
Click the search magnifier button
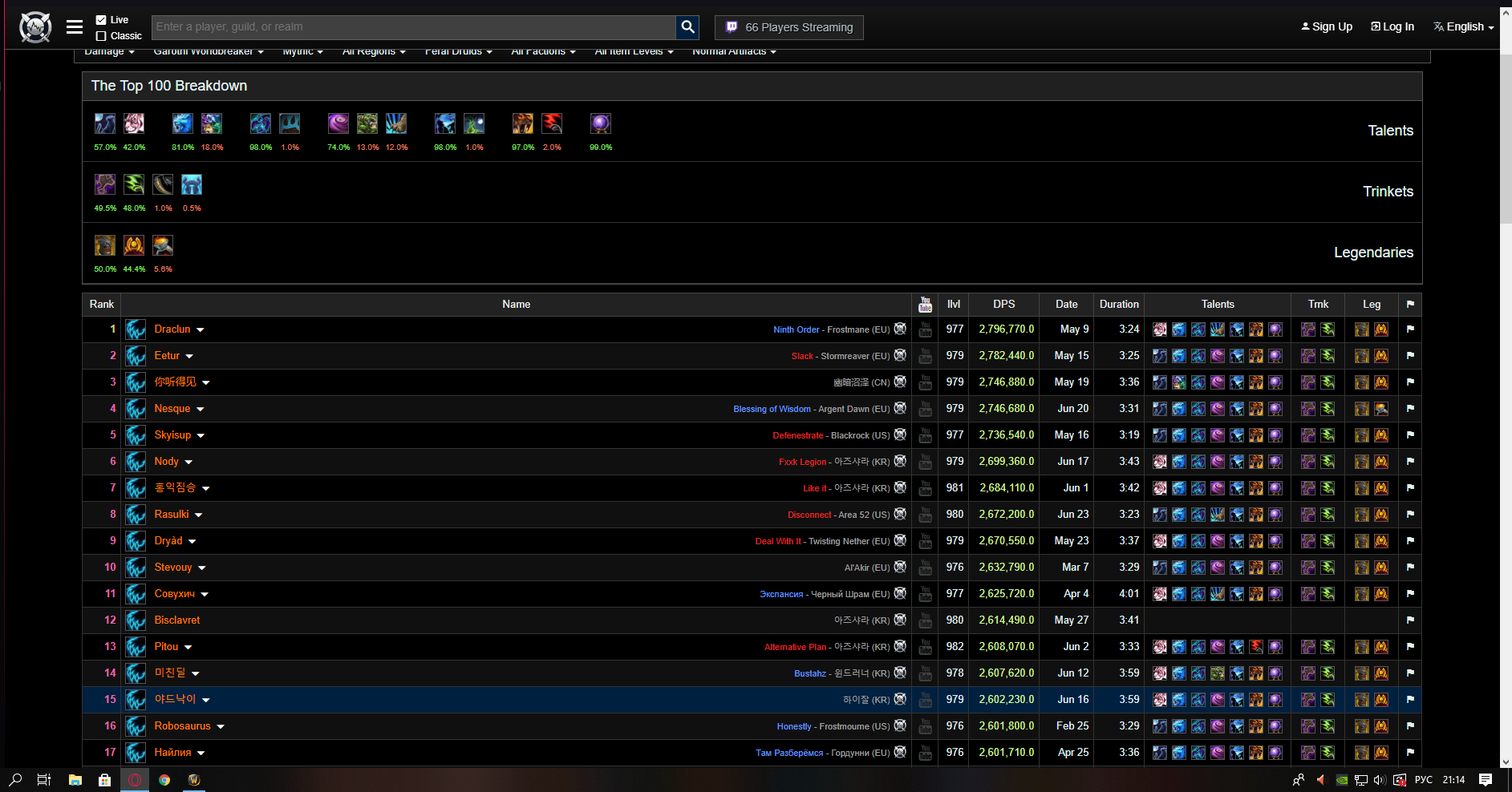(687, 27)
